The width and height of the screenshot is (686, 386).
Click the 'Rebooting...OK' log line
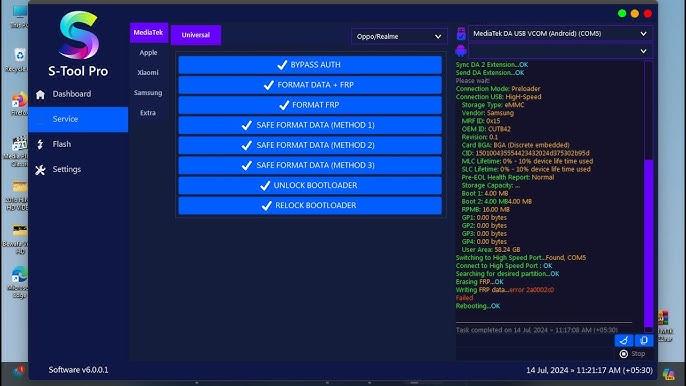478,306
